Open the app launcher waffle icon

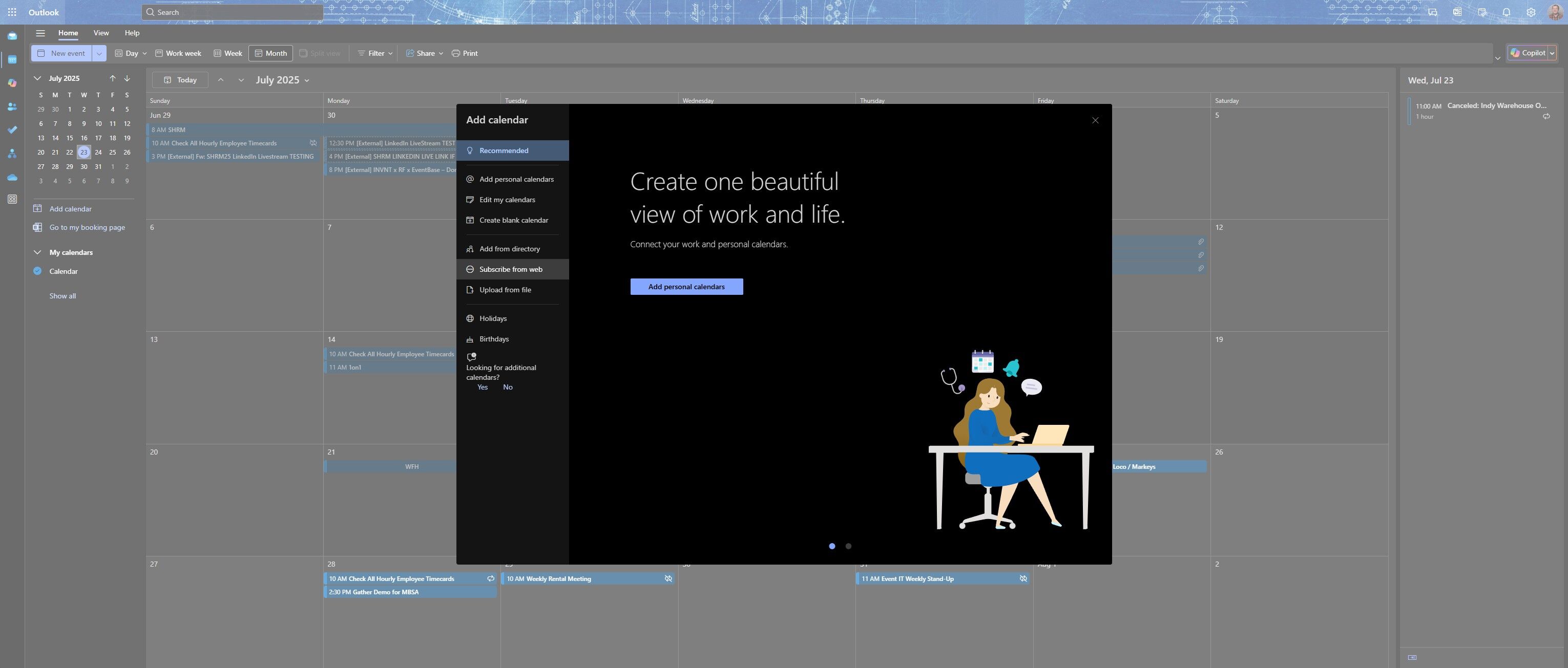(x=12, y=12)
